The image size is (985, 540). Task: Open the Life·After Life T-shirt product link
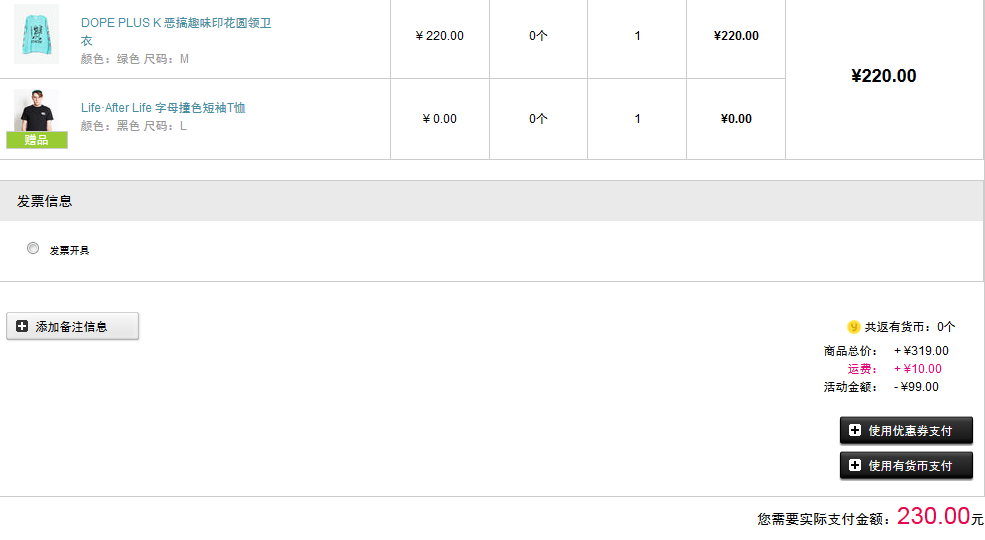(x=163, y=108)
